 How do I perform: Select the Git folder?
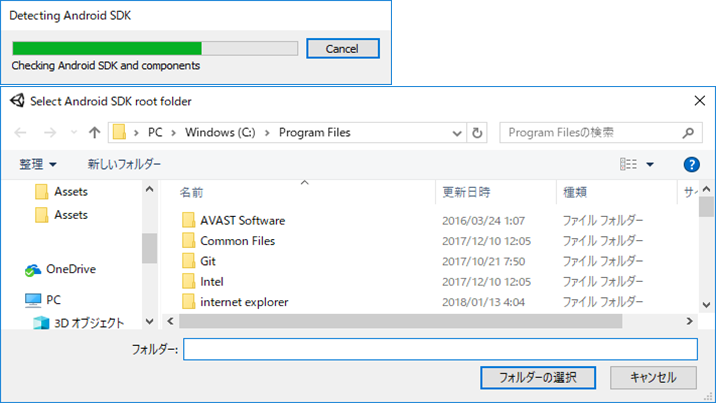coord(208,261)
